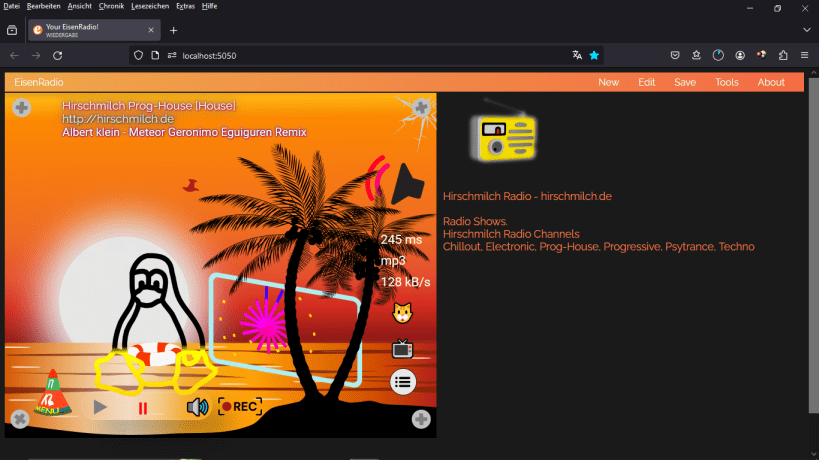
Task: Click the 128 kB/s bitrate value
Action: [x=405, y=282]
